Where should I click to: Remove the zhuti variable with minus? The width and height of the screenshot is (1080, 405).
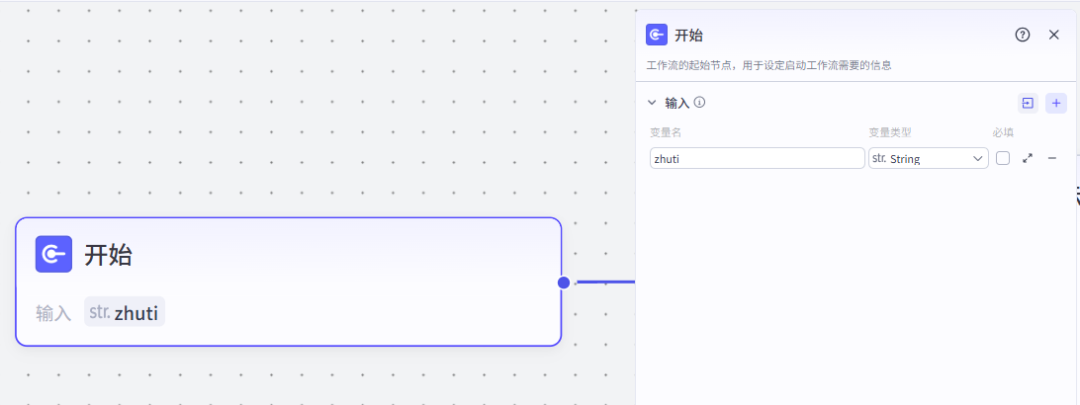(1052, 158)
